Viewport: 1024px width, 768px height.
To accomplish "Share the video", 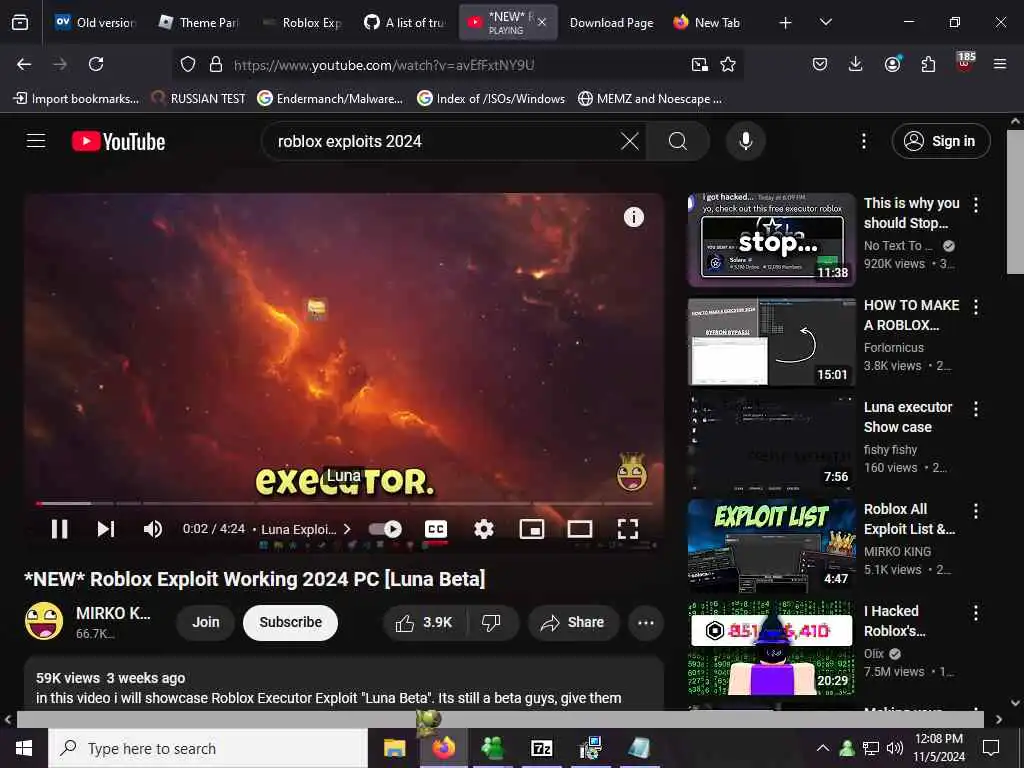I will [572, 622].
